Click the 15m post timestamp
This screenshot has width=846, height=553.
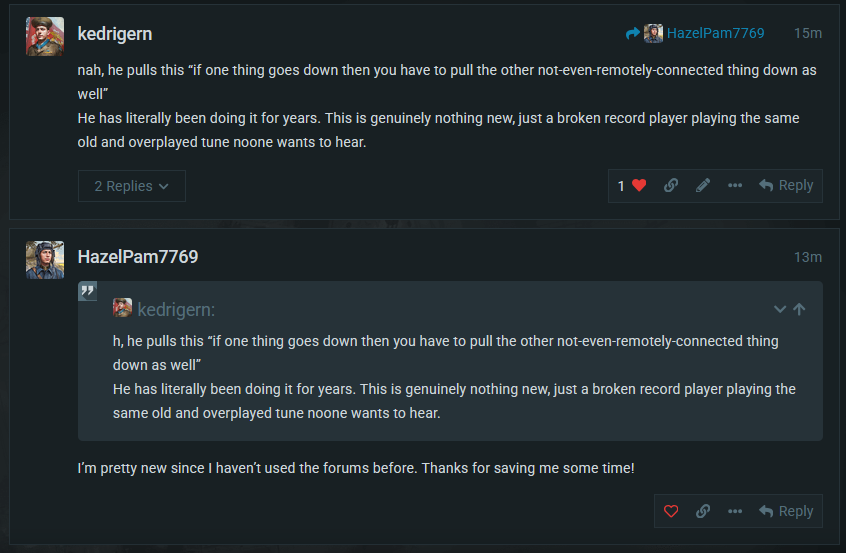(808, 33)
